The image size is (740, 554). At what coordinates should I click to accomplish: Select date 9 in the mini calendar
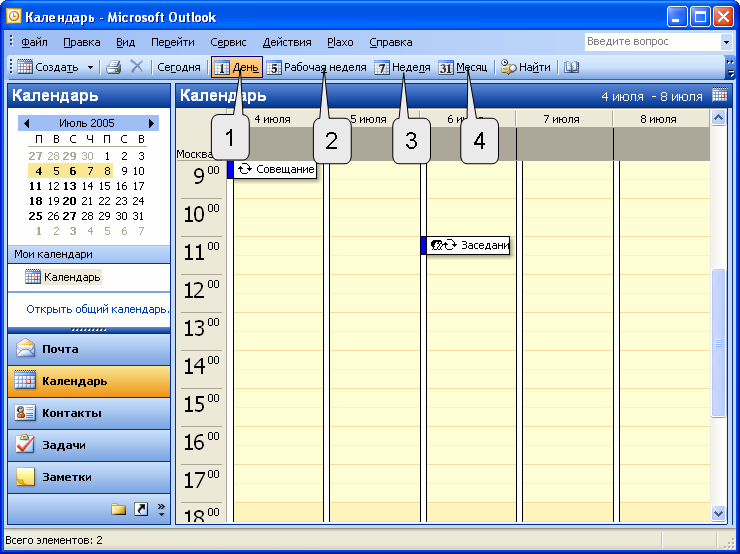(x=124, y=171)
